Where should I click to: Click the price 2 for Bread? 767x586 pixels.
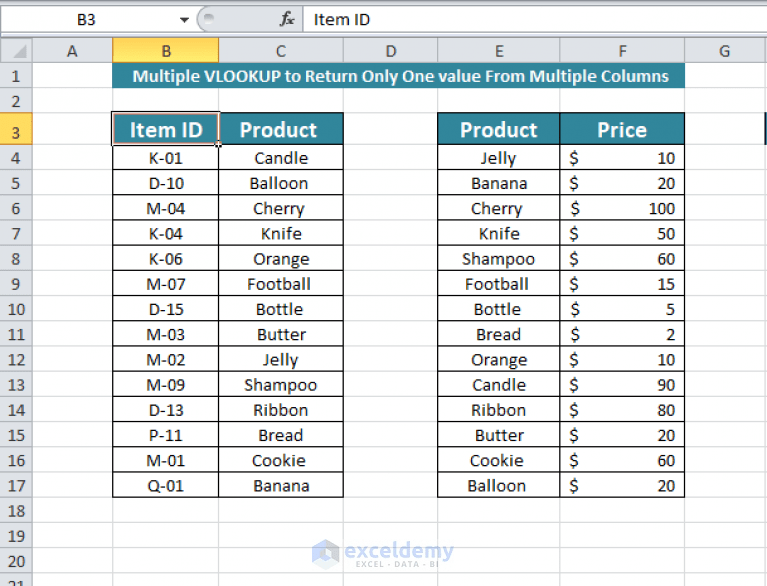622,334
